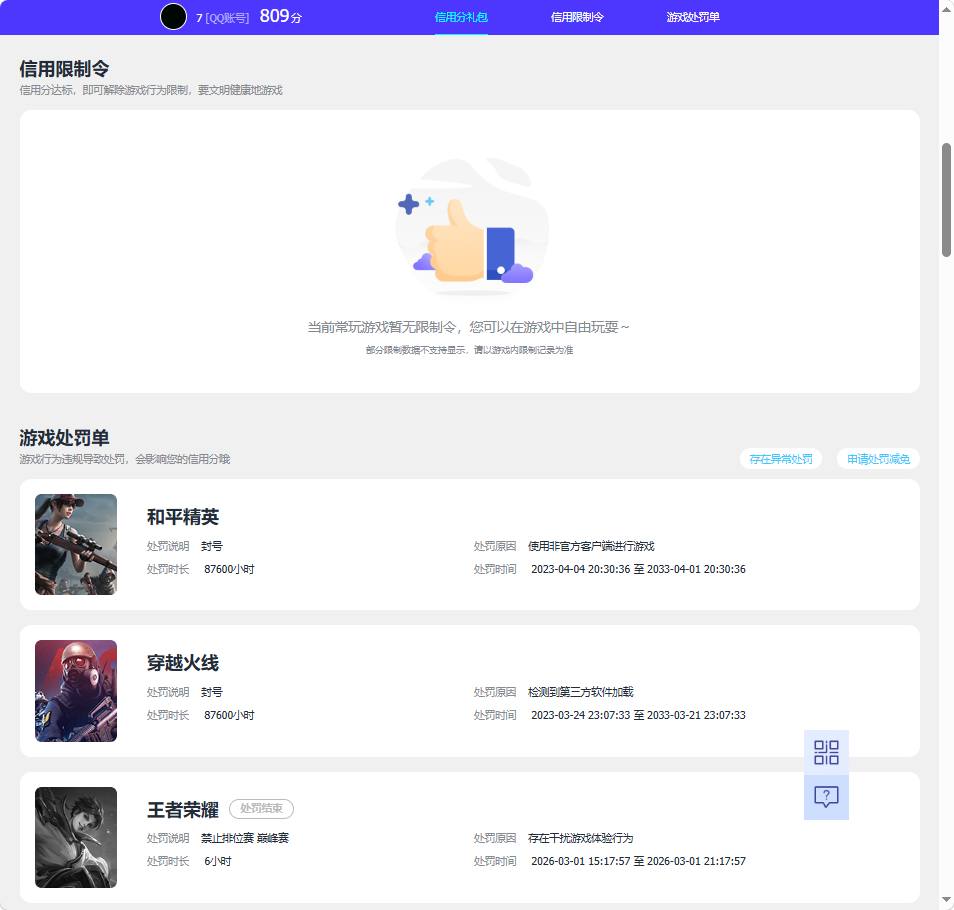Click 王者荣耀 penalty time 2026-03-01 15:17:57
The height and width of the screenshot is (910, 954).
click(580, 861)
